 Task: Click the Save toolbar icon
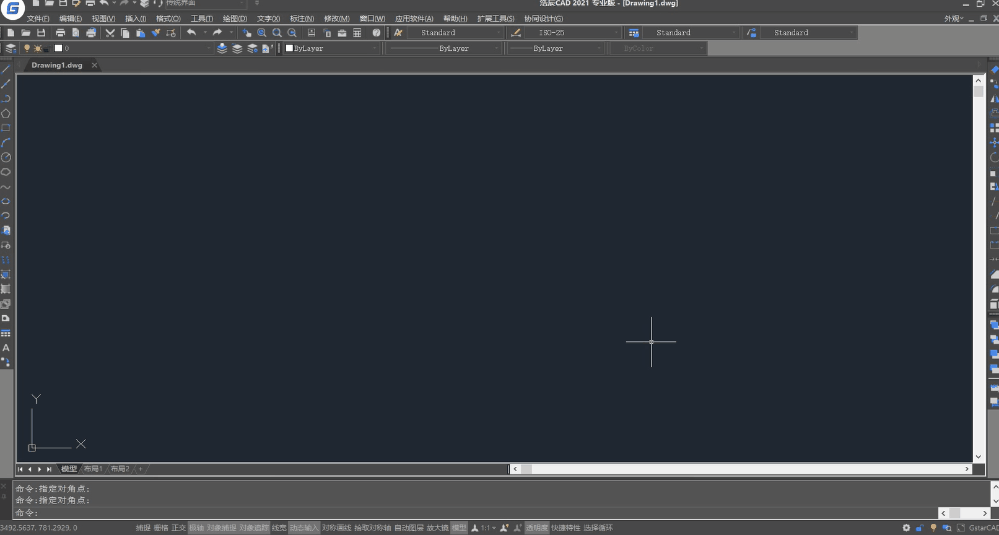41,32
